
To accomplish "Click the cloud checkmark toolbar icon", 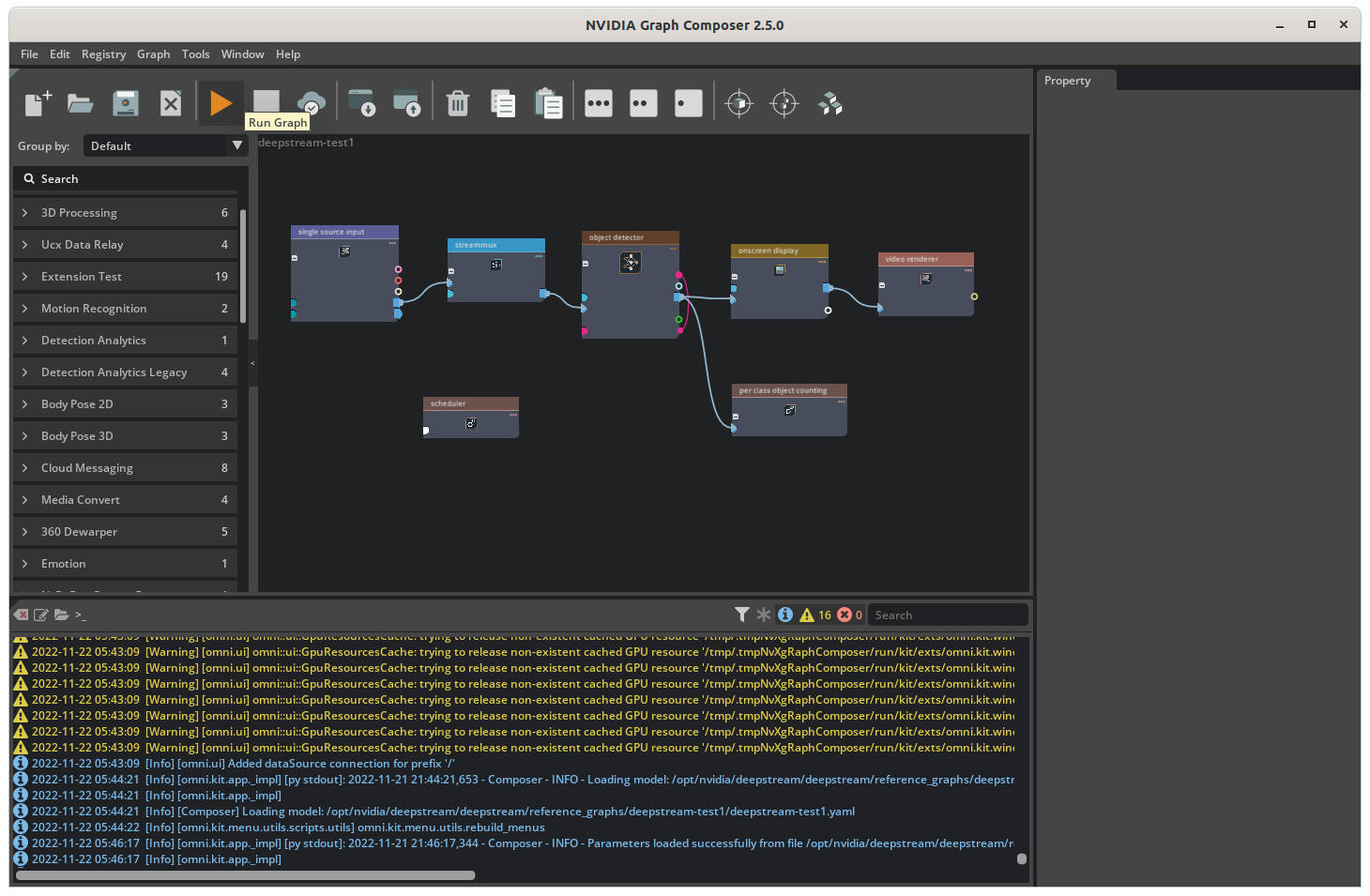I will click(x=312, y=103).
